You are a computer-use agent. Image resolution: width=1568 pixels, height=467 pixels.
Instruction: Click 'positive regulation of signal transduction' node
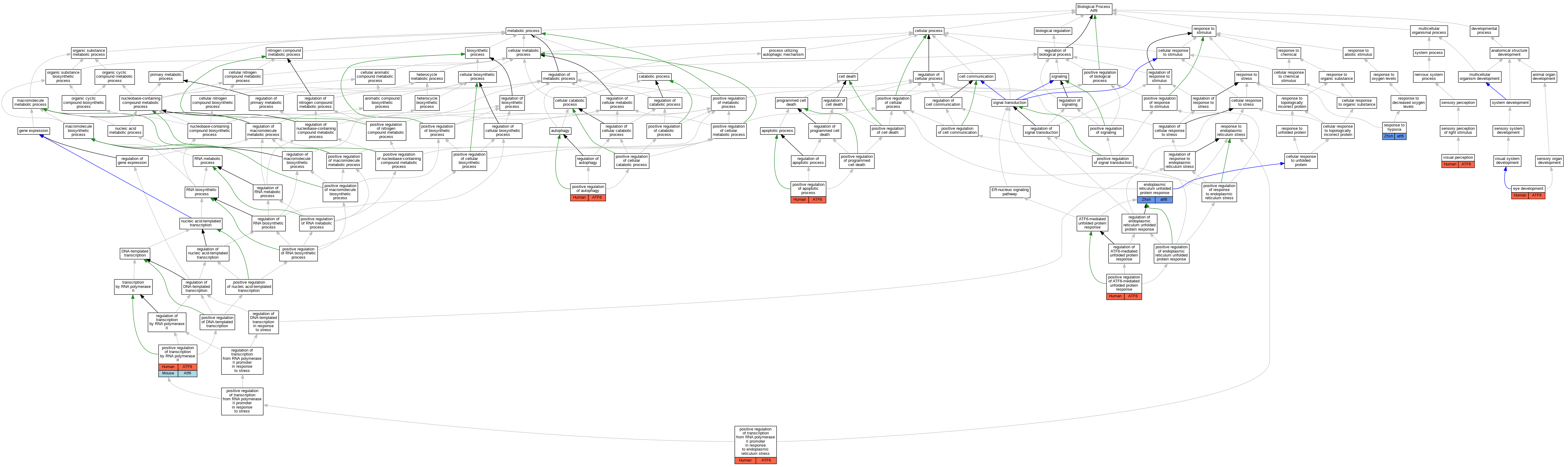point(1113,161)
